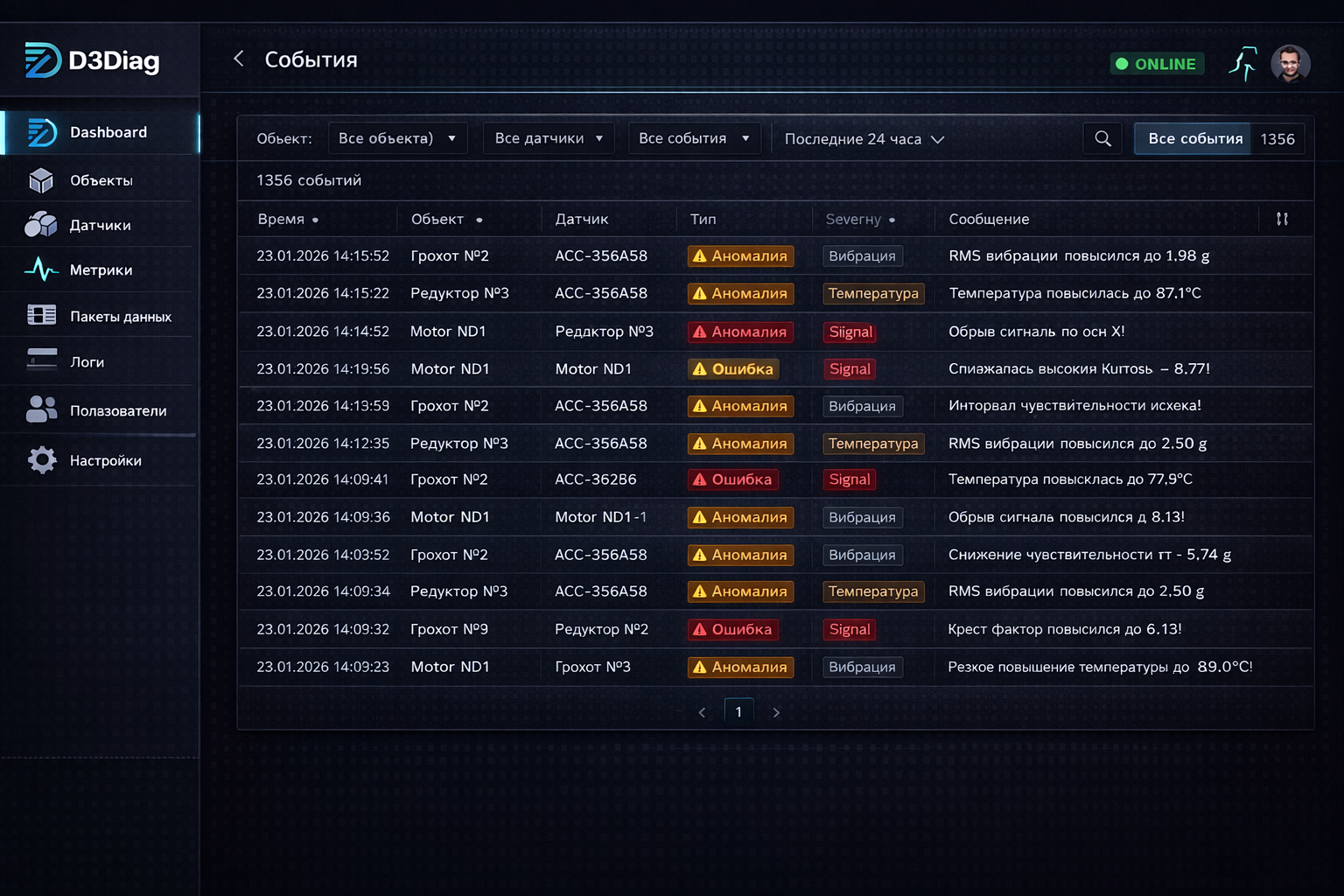
Task: Select page 1 in pagination
Action: [738, 711]
